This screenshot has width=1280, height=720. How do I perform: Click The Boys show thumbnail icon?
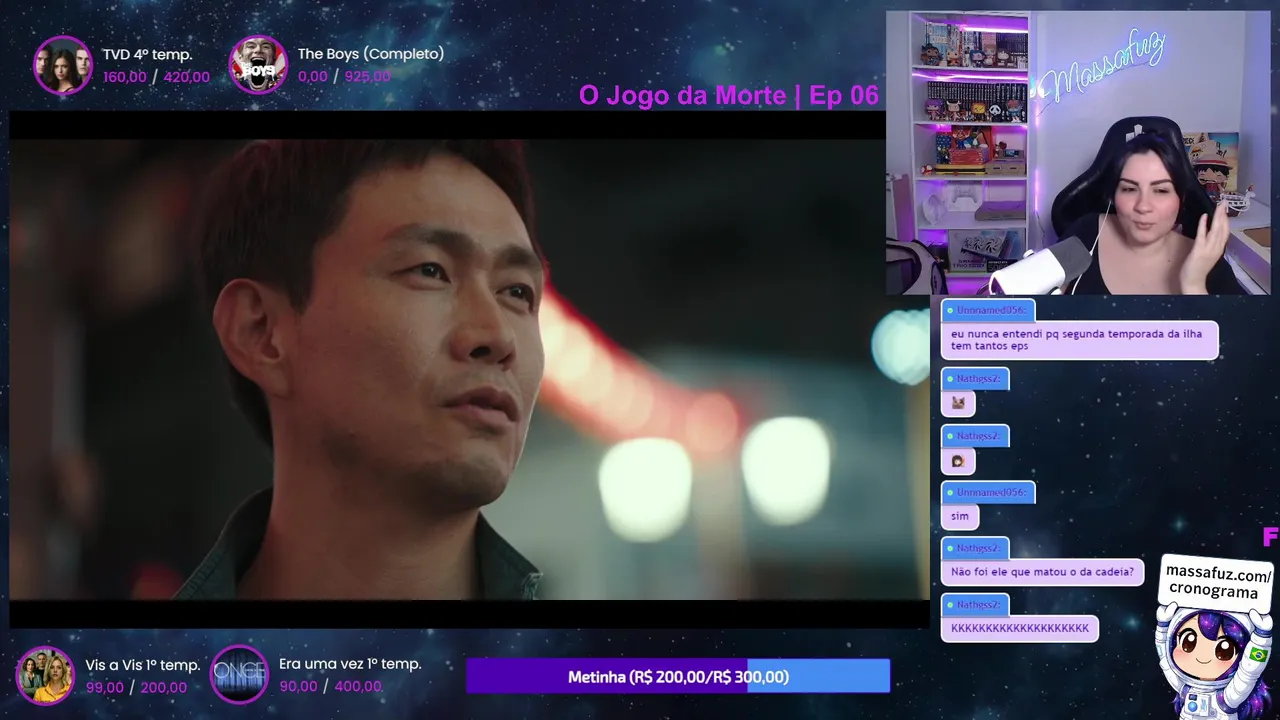(258, 66)
